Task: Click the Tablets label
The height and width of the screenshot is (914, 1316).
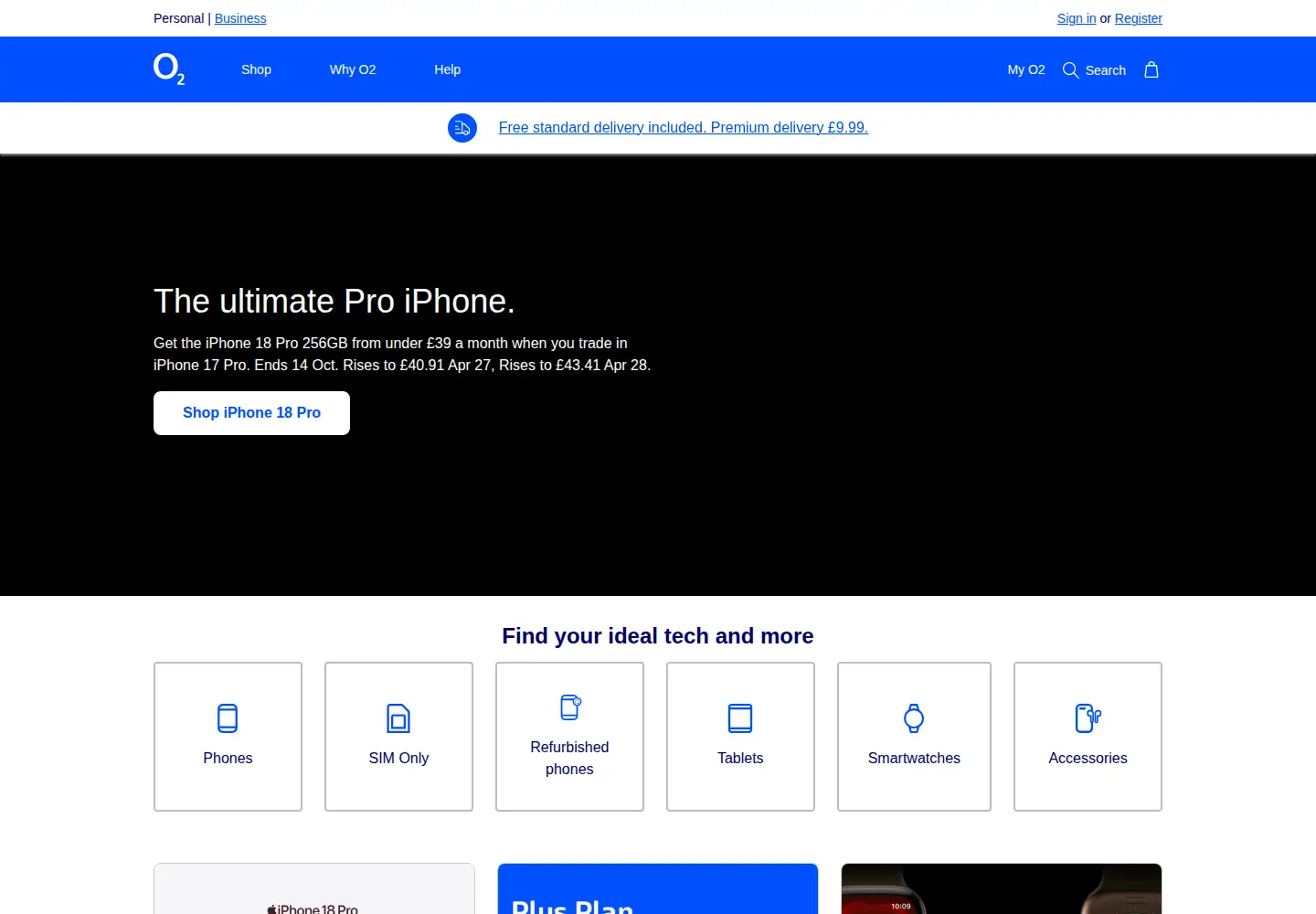Action: [740, 759]
